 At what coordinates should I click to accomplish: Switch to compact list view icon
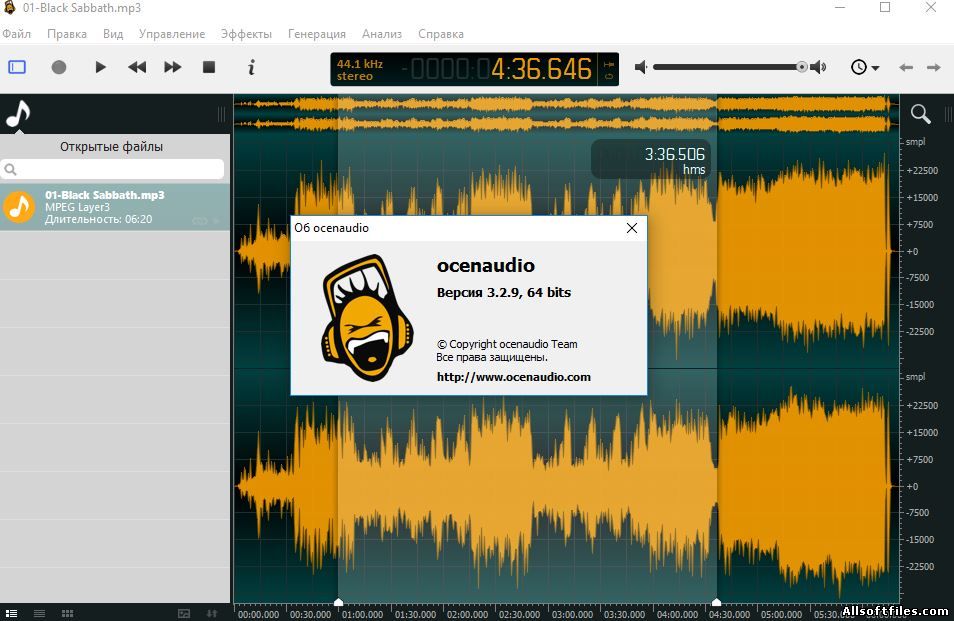pyautogui.click(x=40, y=613)
